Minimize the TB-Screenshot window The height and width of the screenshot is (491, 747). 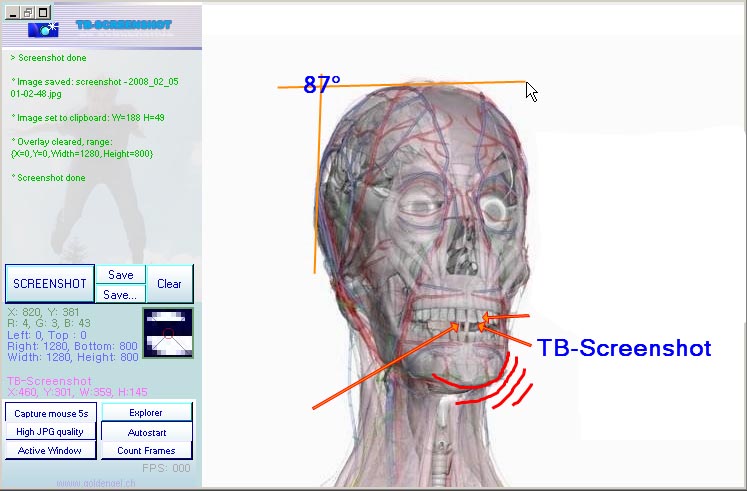pos(13,13)
